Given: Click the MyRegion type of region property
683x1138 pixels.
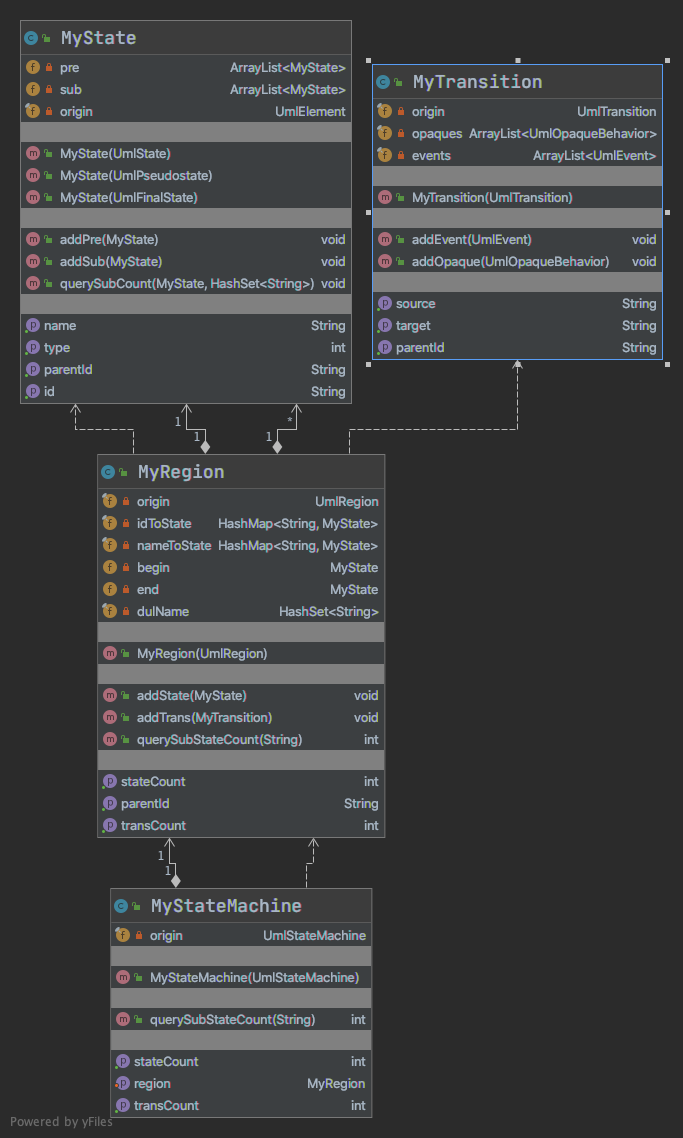Looking at the screenshot, I should (336, 1084).
